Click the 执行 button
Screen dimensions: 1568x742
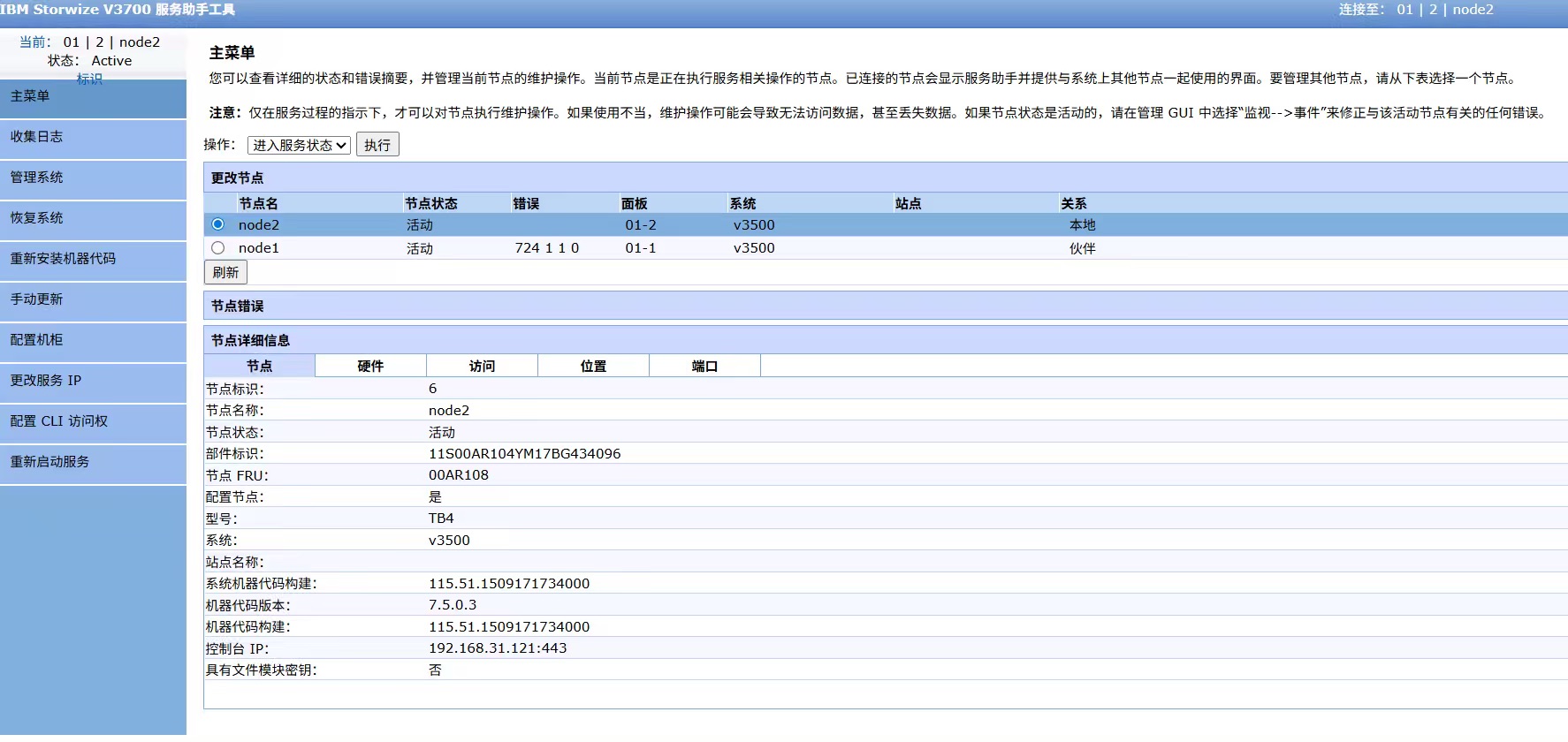(377, 145)
